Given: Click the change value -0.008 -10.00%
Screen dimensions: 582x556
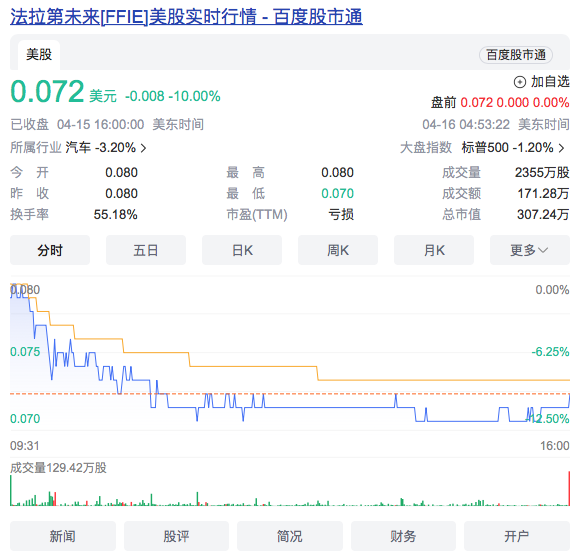Looking at the screenshot, I should [x=173, y=97].
